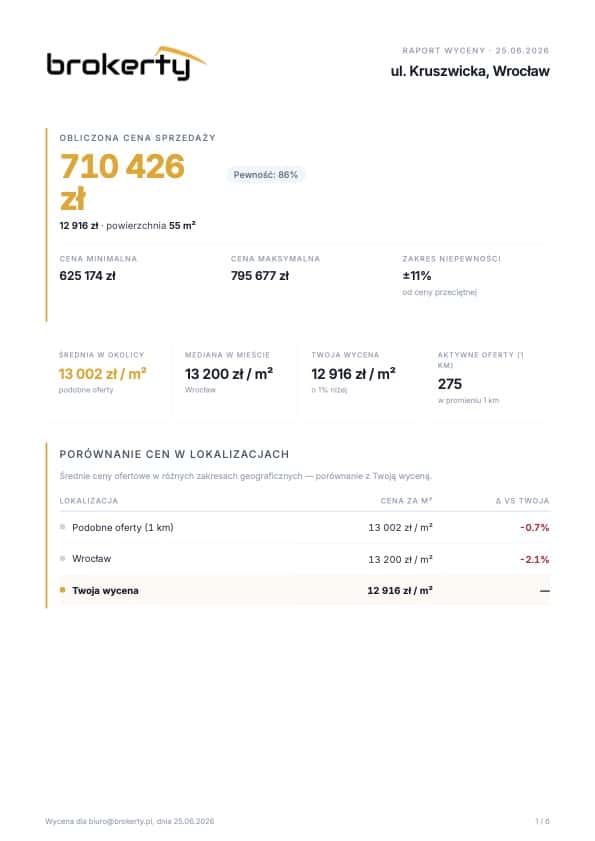Image resolution: width=595 pixels, height=841 pixels.
Task: Click the -2.1% delta value
Action: [x=534, y=559]
